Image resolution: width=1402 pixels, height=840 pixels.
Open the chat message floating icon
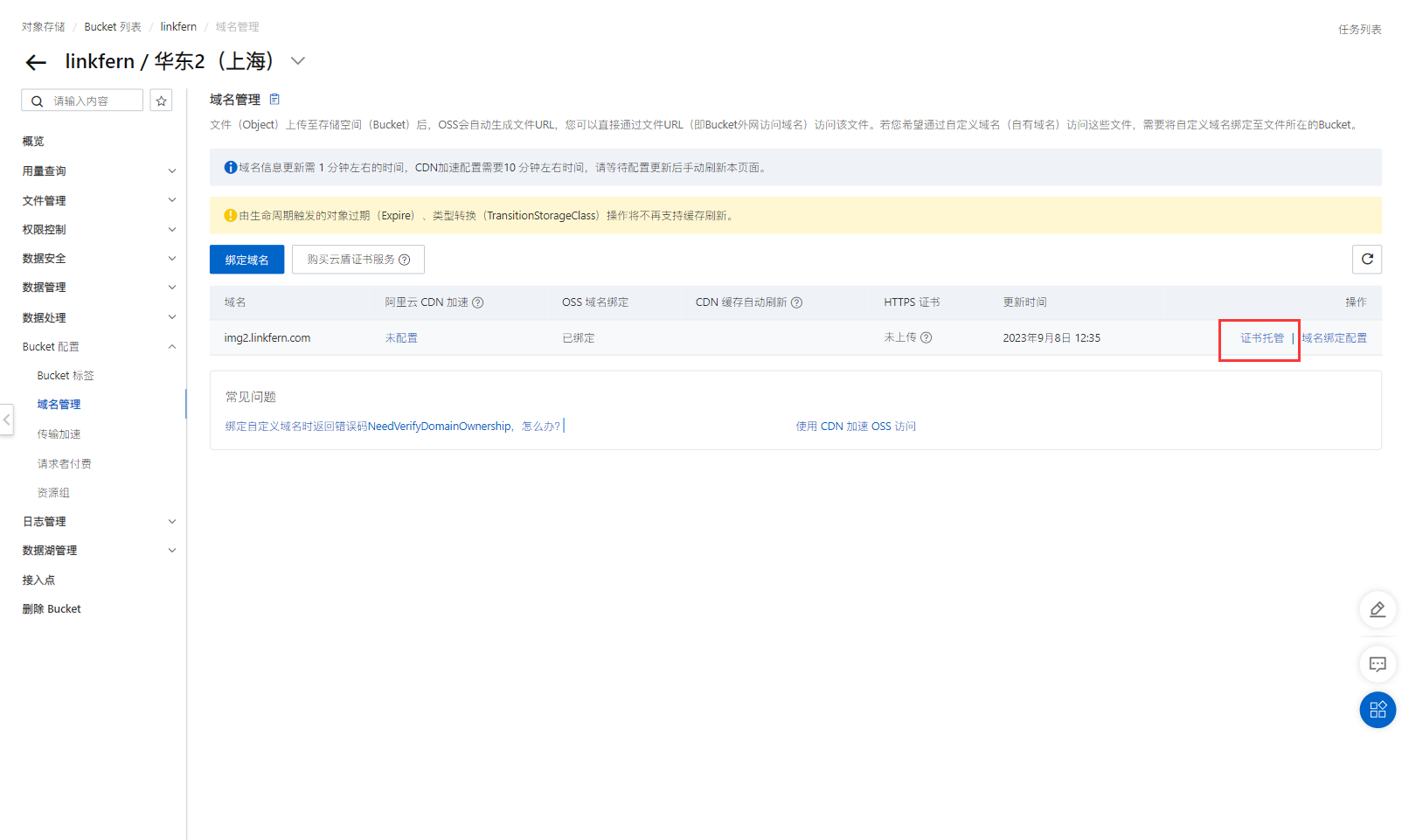[1378, 664]
